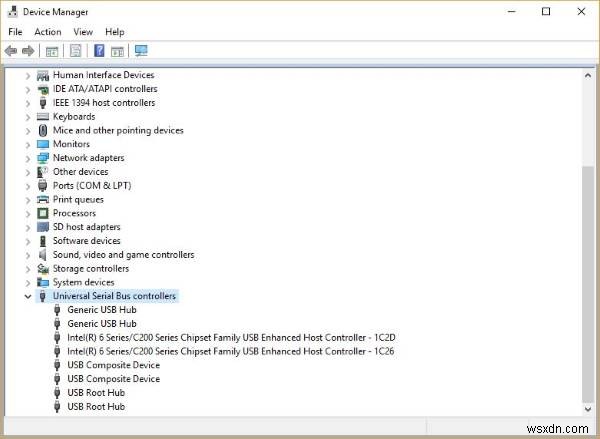Select the Ports (COM & LPT) label
Viewport: 600px width, 439px height.
(x=92, y=186)
